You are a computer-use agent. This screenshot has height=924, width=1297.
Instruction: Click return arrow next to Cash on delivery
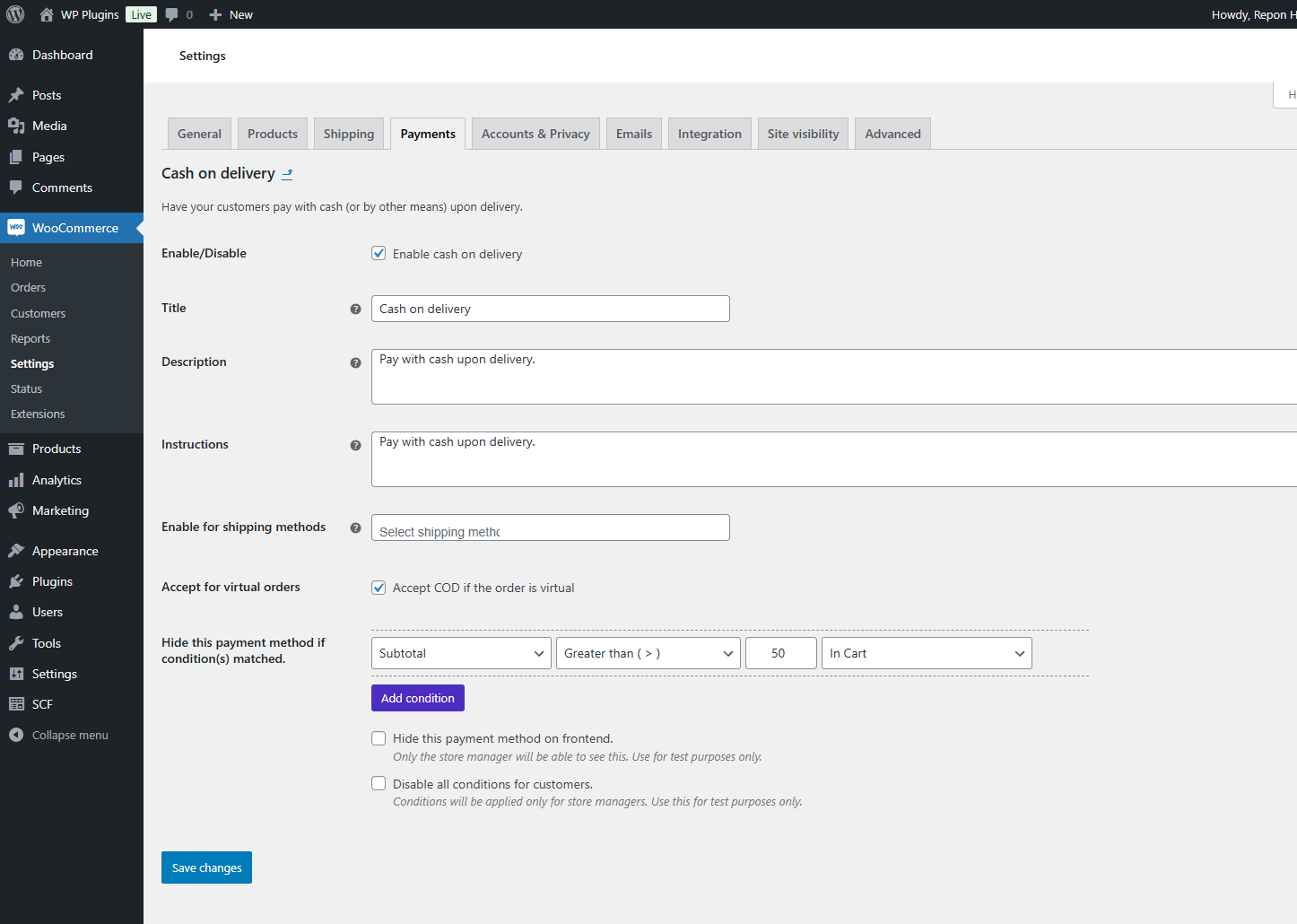point(287,174)
